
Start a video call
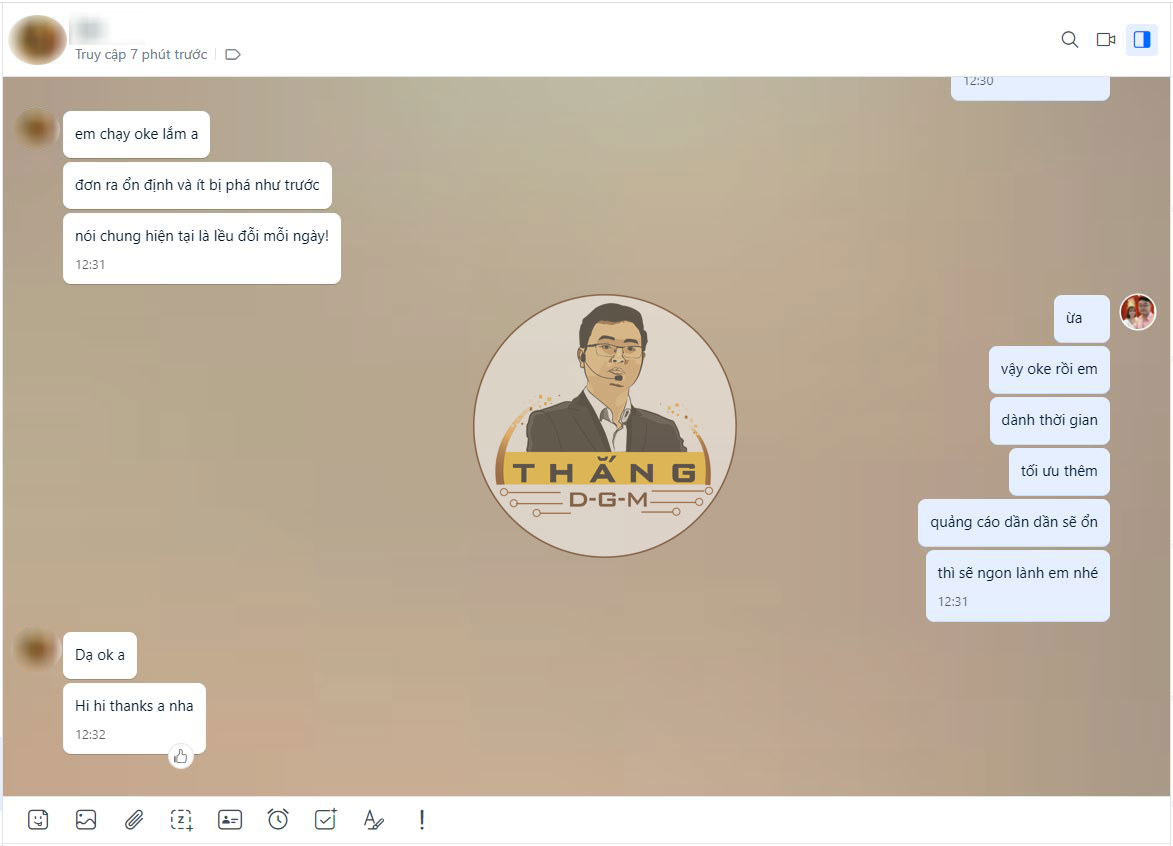[x=1106, y=40]
